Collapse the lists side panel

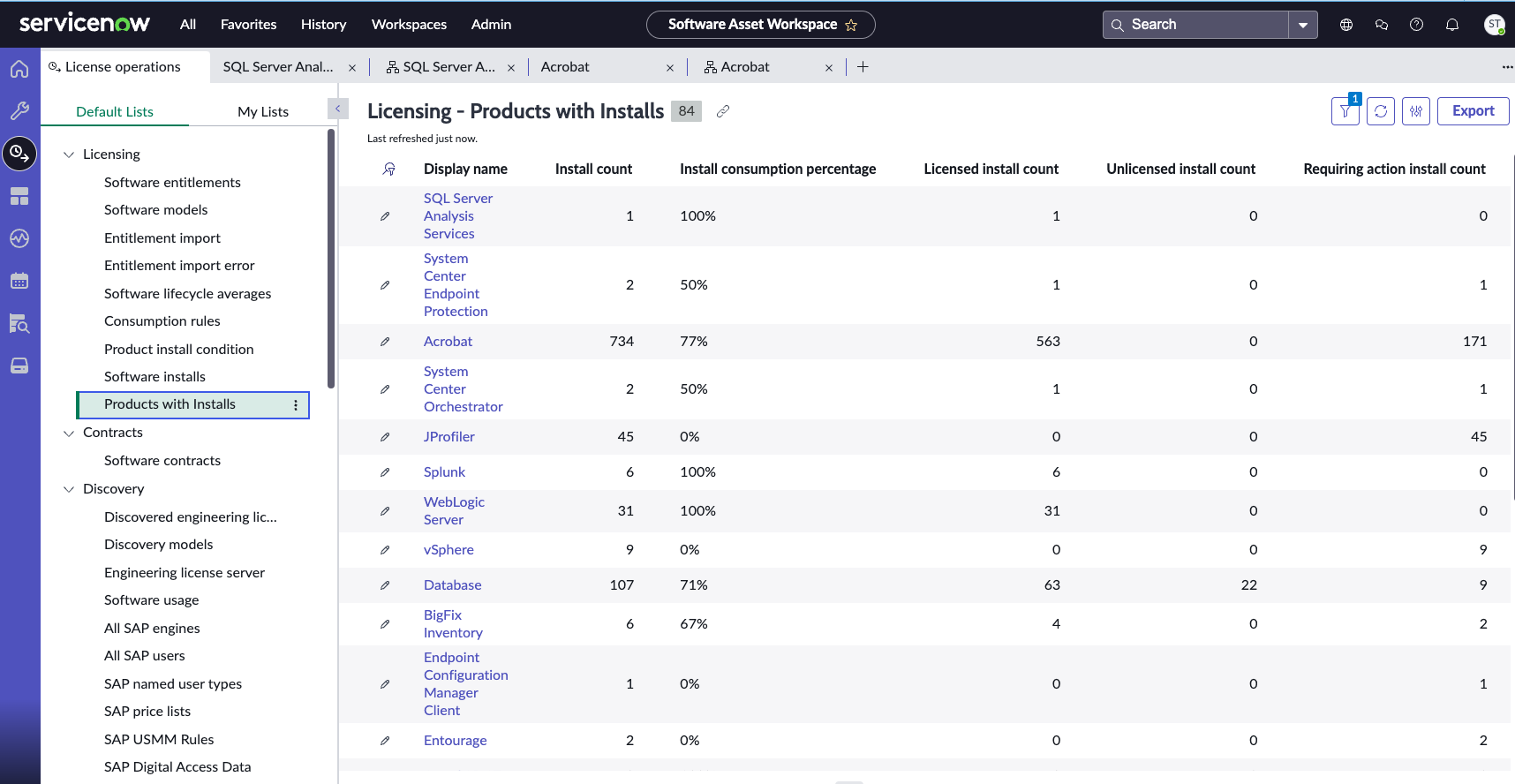coord(338,109)
